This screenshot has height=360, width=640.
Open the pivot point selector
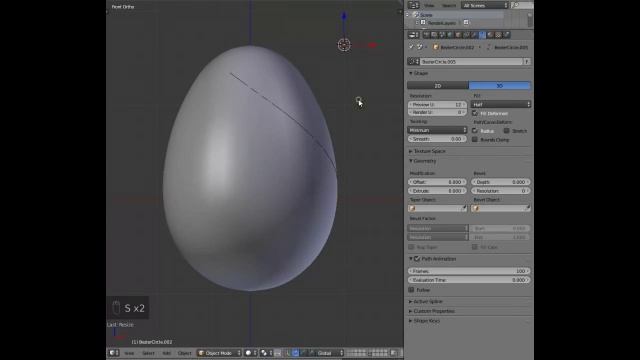(267, 353)
